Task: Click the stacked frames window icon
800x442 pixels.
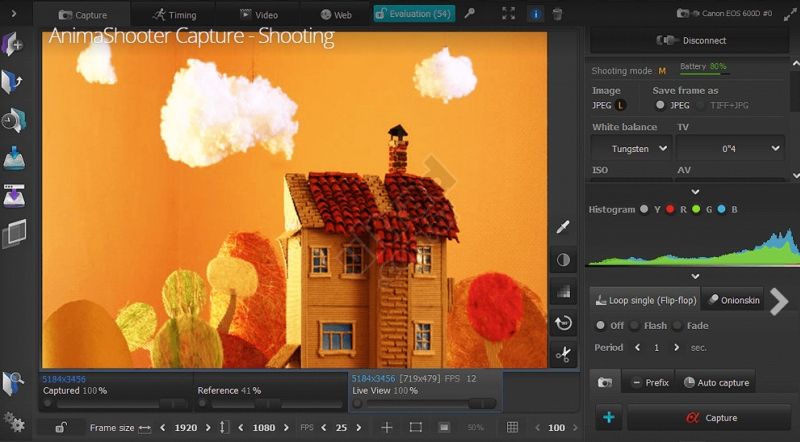Action: coord(14,234)
